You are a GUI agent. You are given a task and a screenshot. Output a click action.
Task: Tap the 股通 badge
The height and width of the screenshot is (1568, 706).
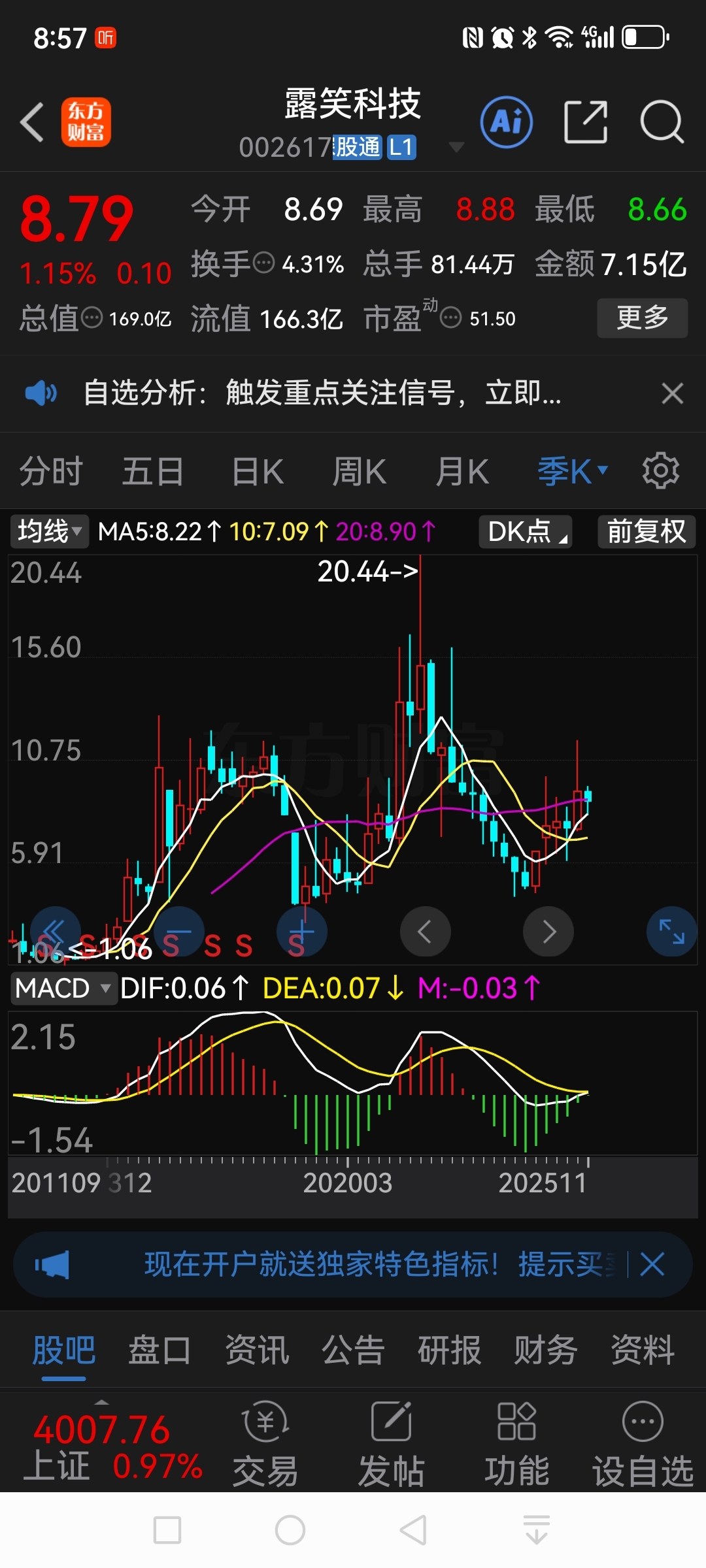click(x=357, y=147)
